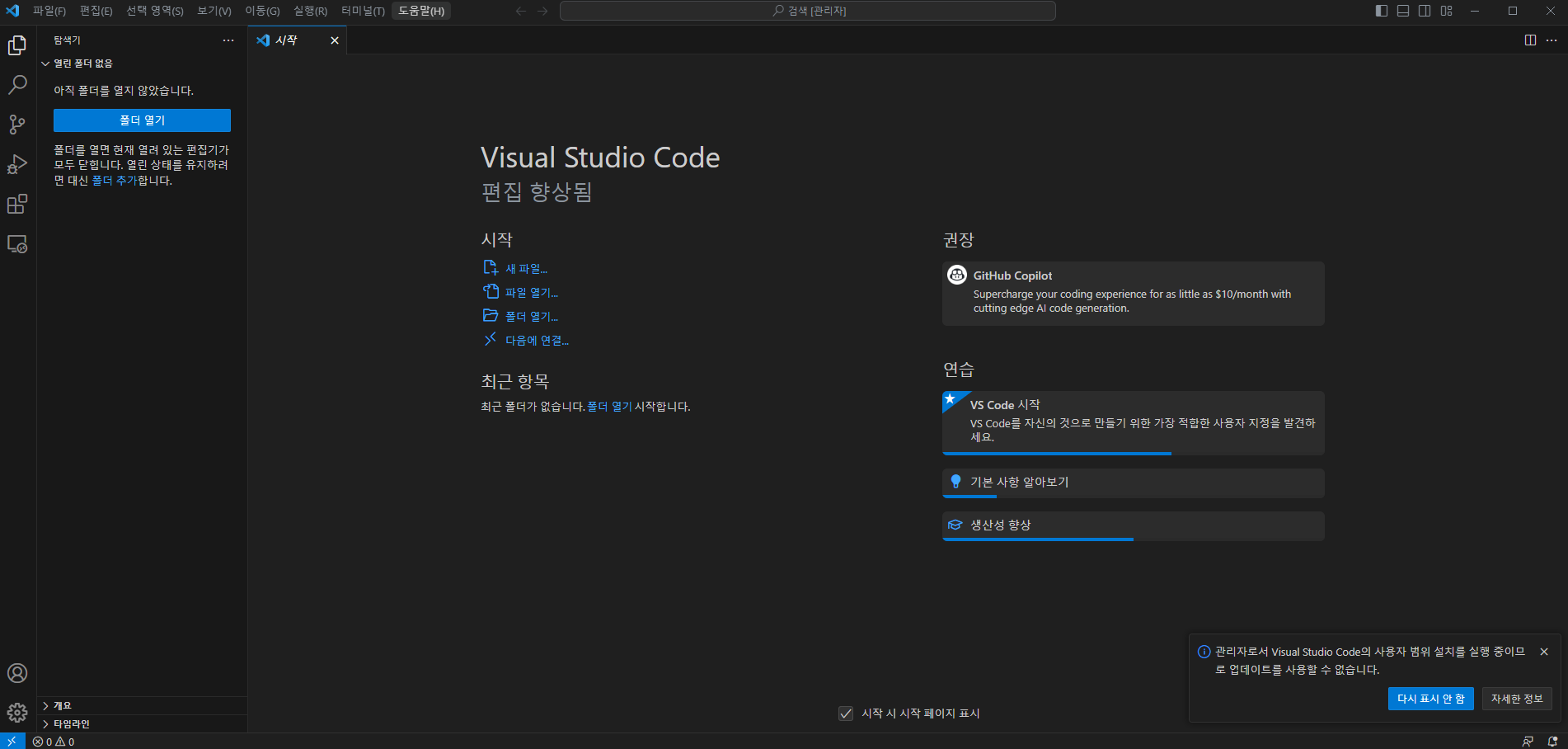Click the VS Code 시작 progress bar

coord(1057,454)
